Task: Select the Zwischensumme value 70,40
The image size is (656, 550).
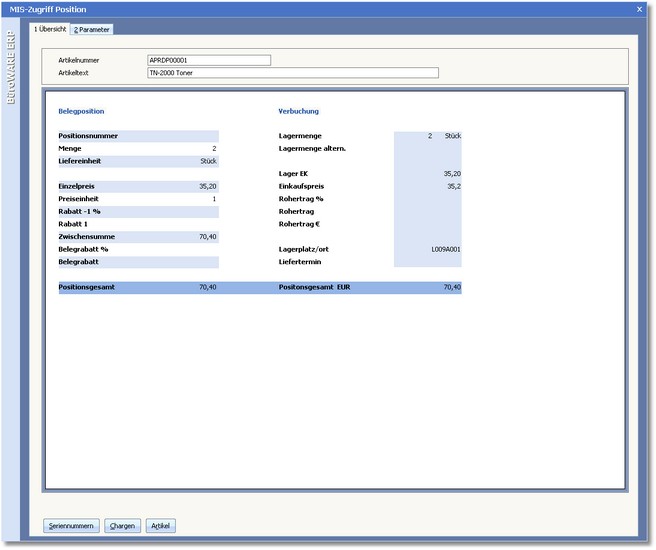Action: pyautogui.click(x=190, y=237)
